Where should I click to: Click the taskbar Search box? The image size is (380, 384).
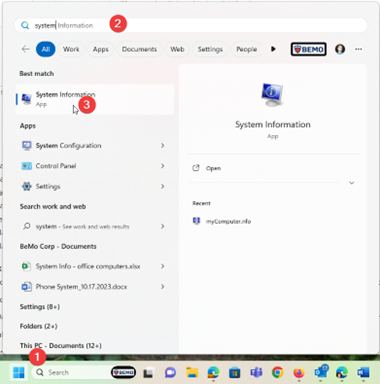[84, 372]
